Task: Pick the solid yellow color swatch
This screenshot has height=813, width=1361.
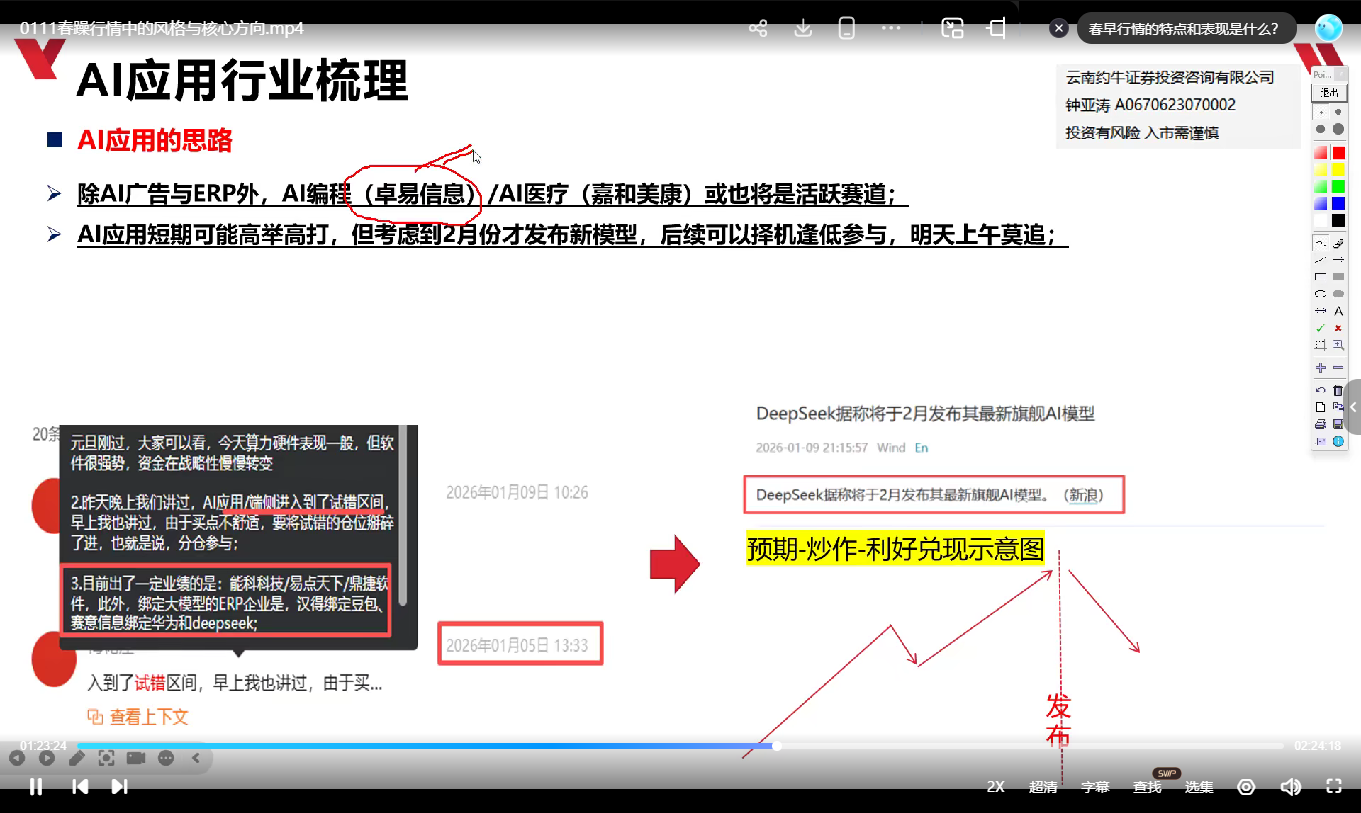Action: tap(1338, 170)
